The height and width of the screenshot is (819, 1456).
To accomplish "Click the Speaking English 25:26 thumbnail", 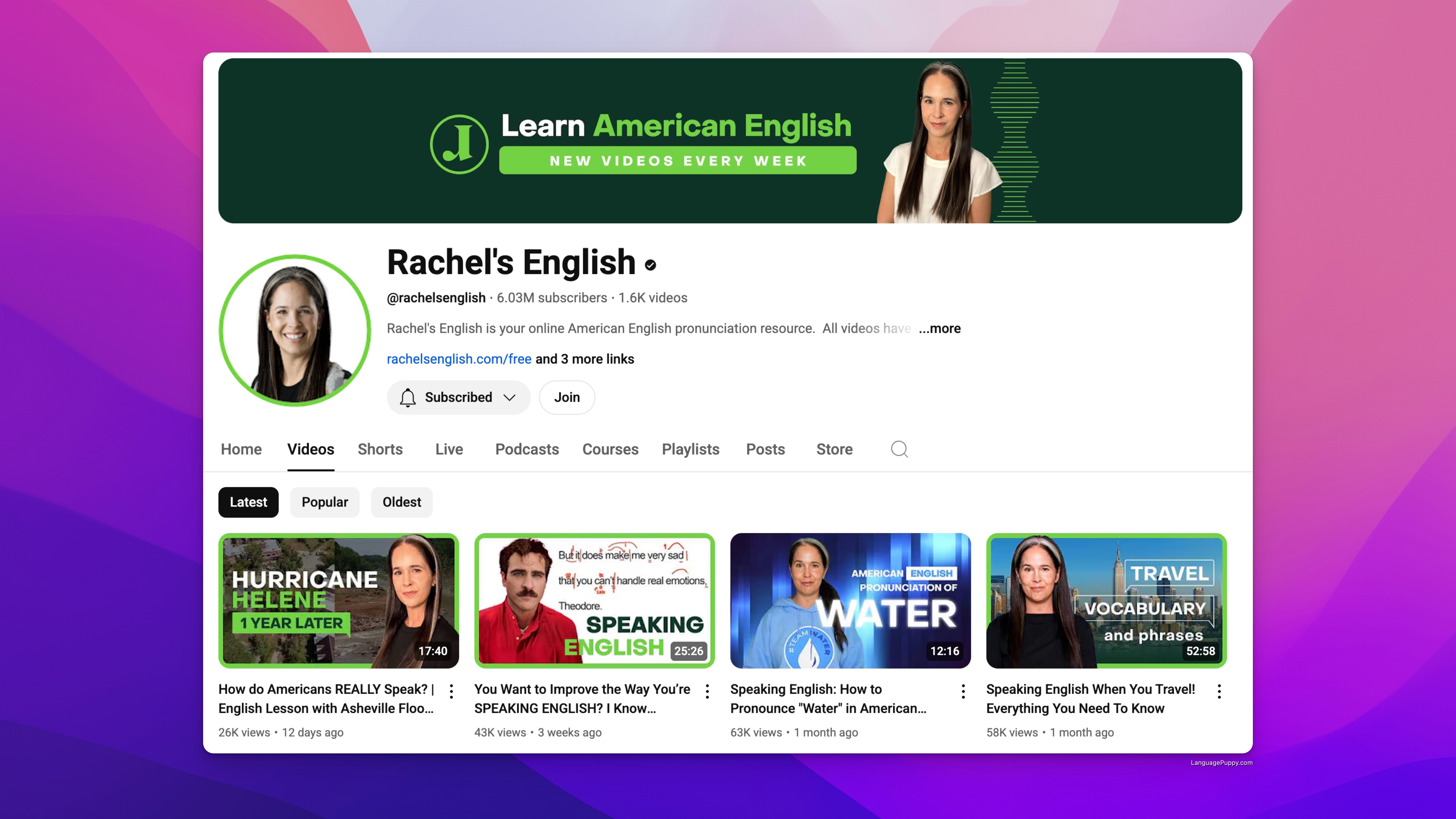I will tap(595, 600).
